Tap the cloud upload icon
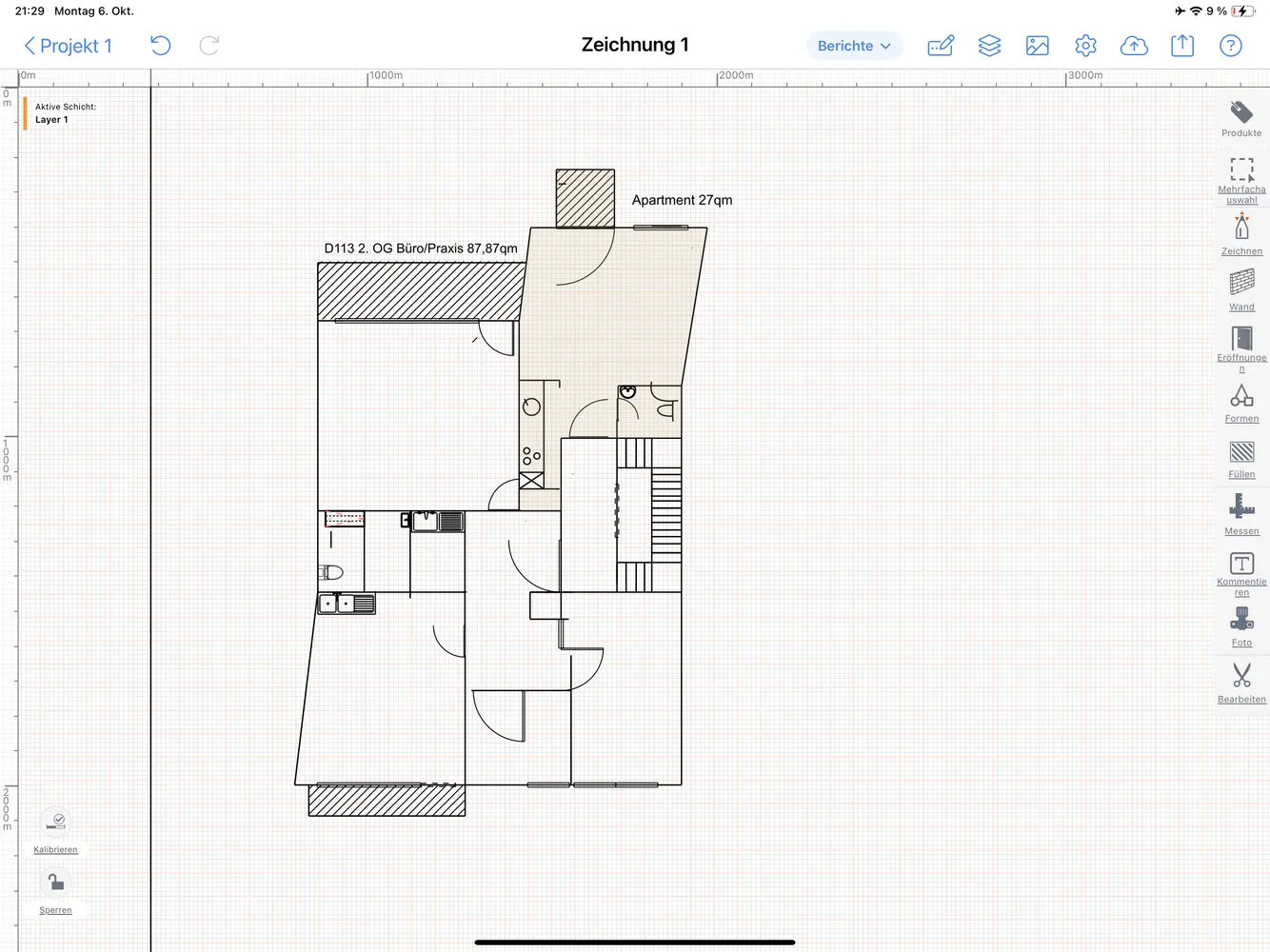Screen dimensions: 1270x952 tap(1134, 45)
